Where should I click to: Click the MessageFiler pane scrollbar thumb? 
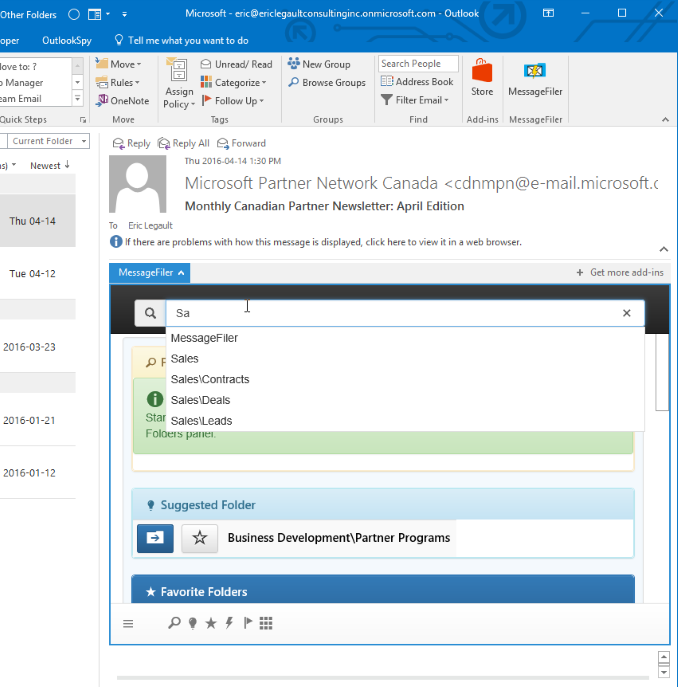click(x=661, y=372)
